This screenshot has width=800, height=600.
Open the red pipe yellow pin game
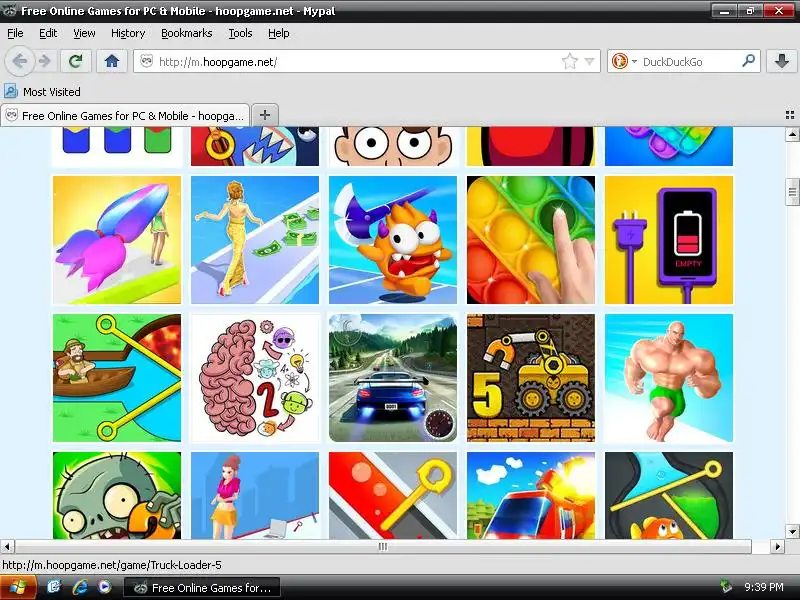coord(393,495)
